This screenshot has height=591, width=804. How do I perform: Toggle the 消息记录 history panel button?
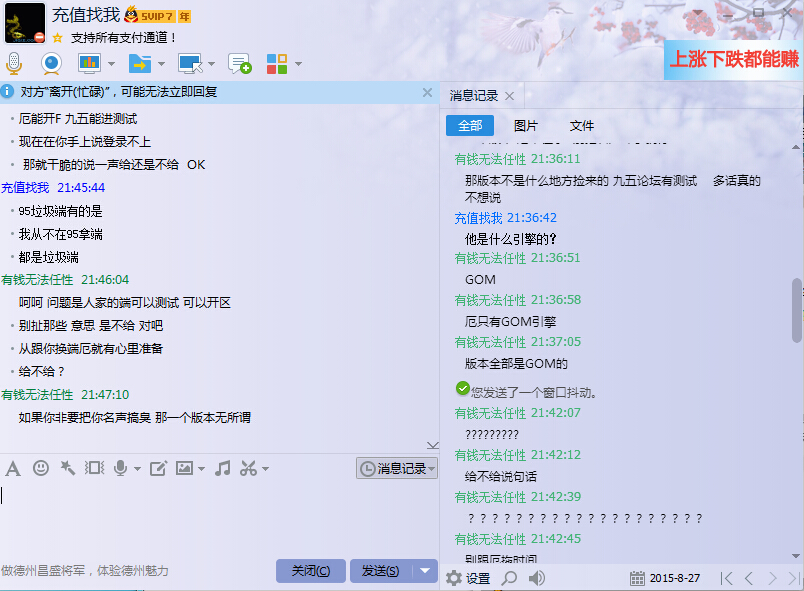397,468
